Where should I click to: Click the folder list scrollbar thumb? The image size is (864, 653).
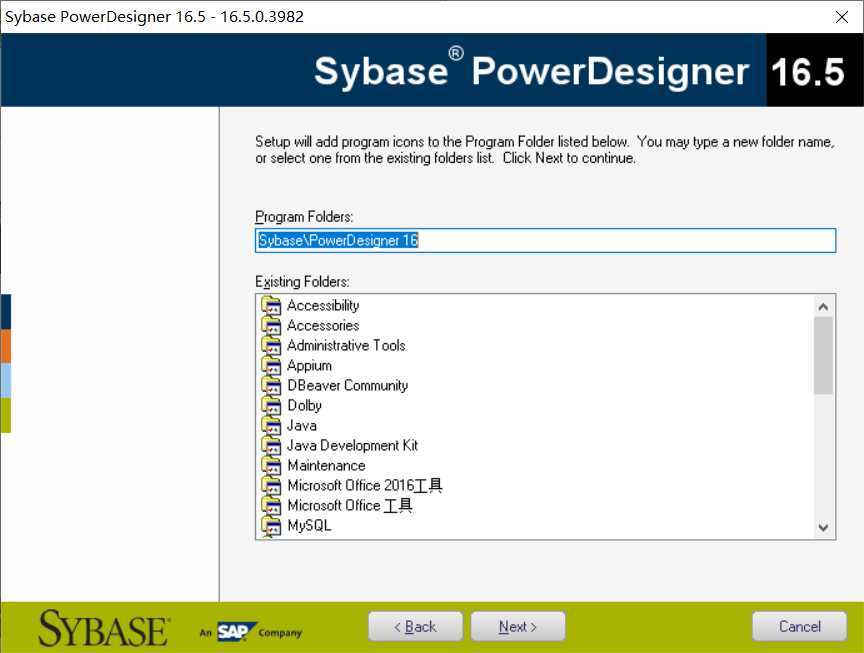click(x=823, y=356)
